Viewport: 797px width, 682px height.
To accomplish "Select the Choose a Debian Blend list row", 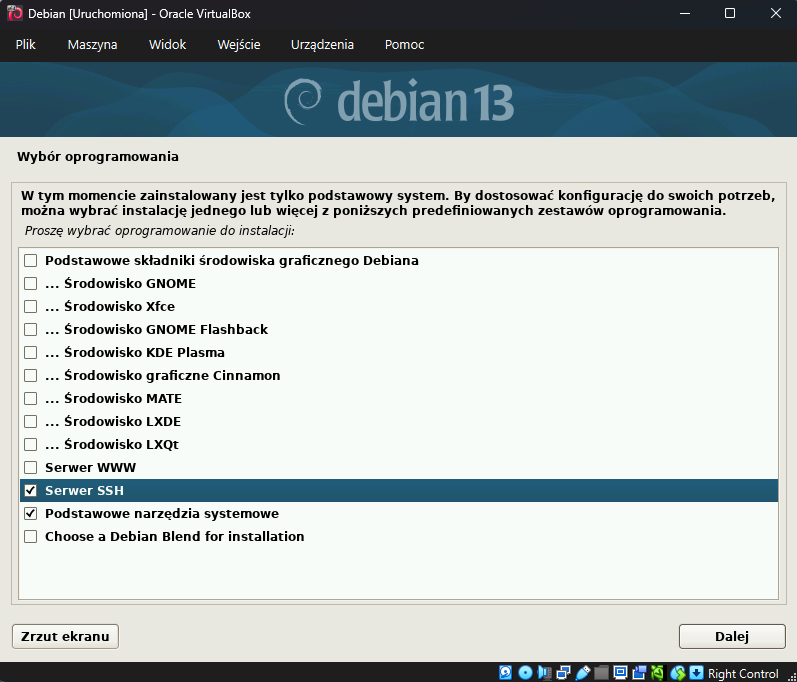I will [x=174, y=537].
